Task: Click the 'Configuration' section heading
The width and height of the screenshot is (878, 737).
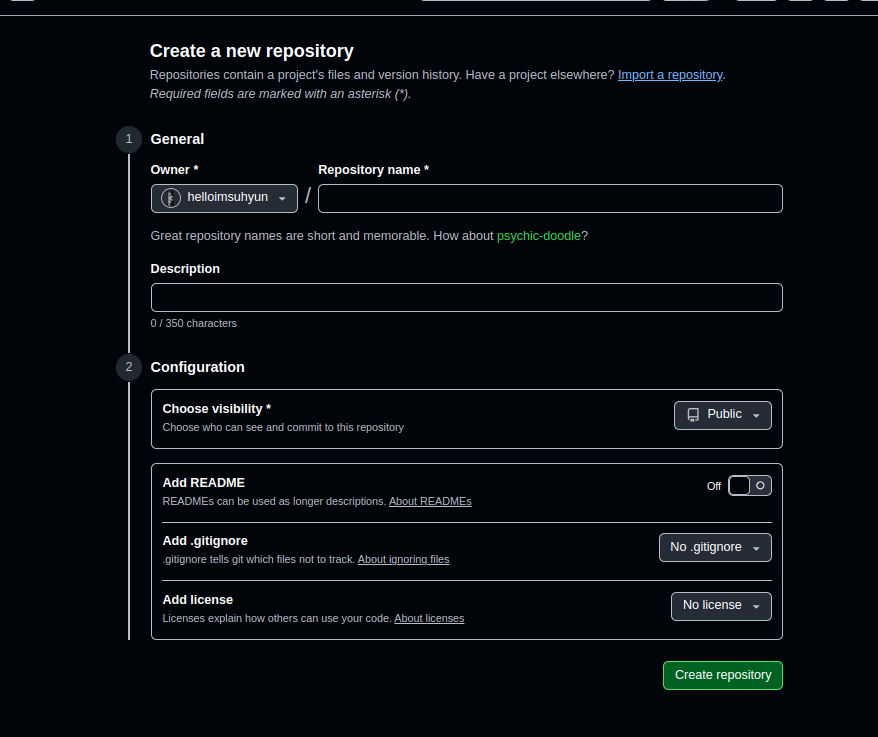Action: pyautogui.click(x=198, y=367)
